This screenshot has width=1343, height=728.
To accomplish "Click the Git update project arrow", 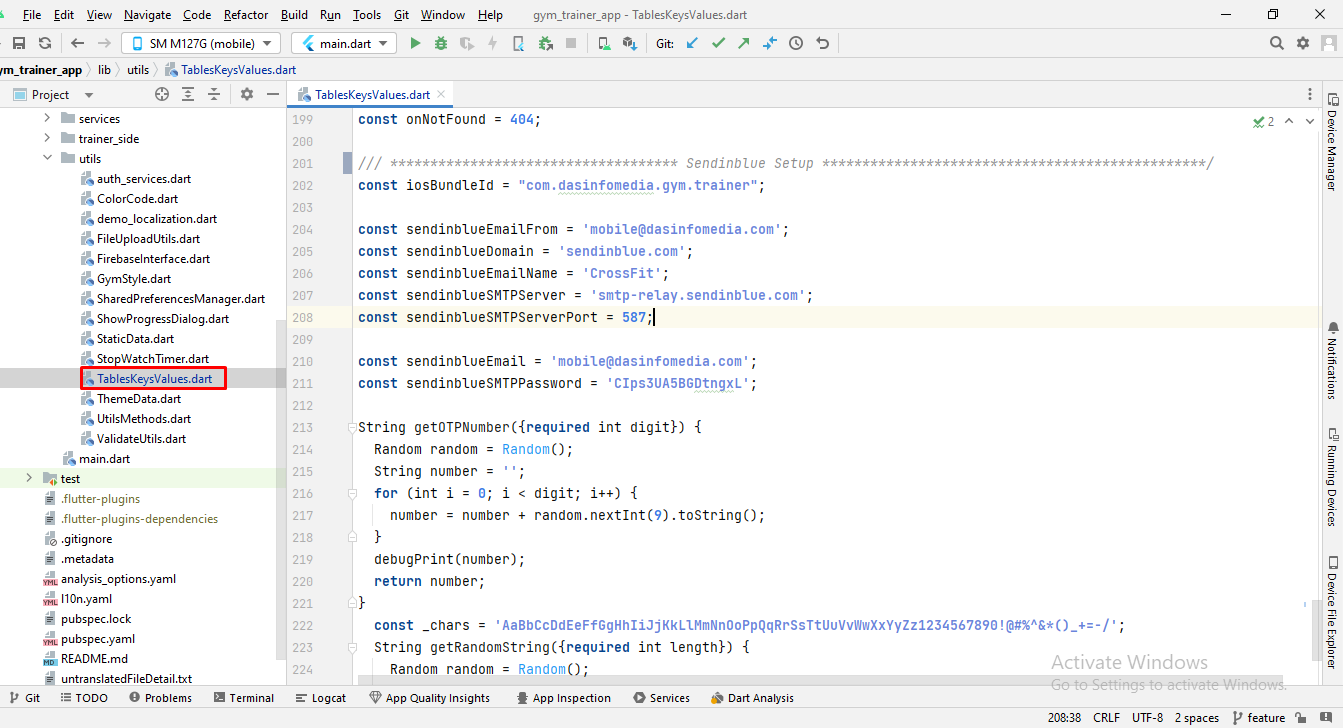I will [x=692, y=43].
